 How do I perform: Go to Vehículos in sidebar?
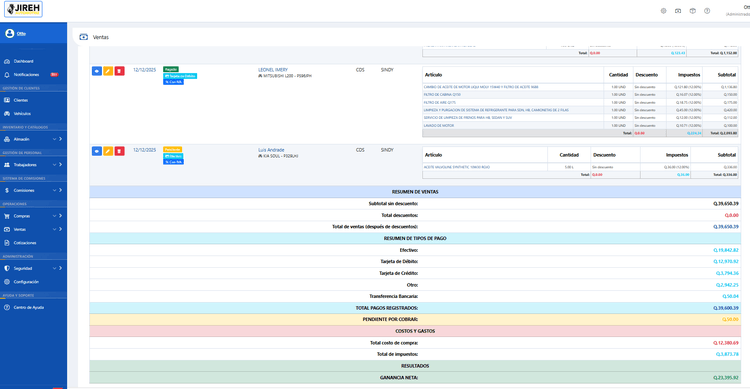(22, 114)
